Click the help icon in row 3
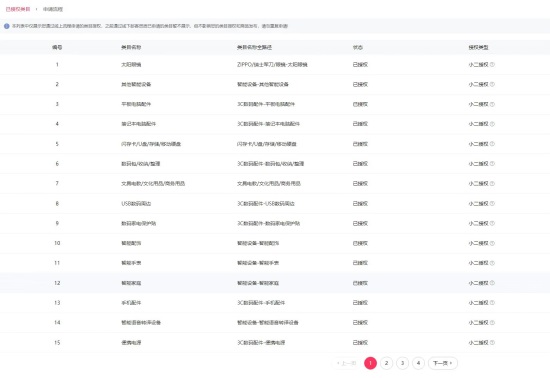 pos(492,104)
